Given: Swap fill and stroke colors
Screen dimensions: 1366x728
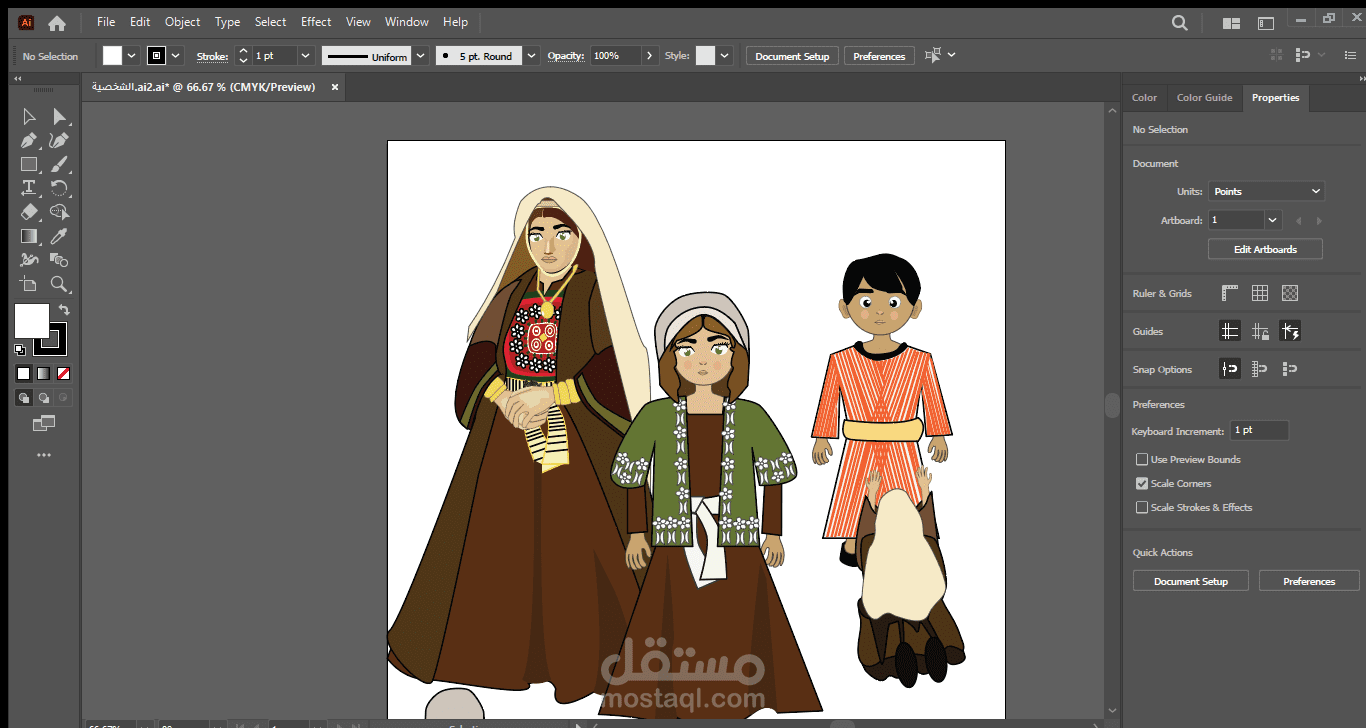Looking at the screenshot, I should click(x=64, y=311).
